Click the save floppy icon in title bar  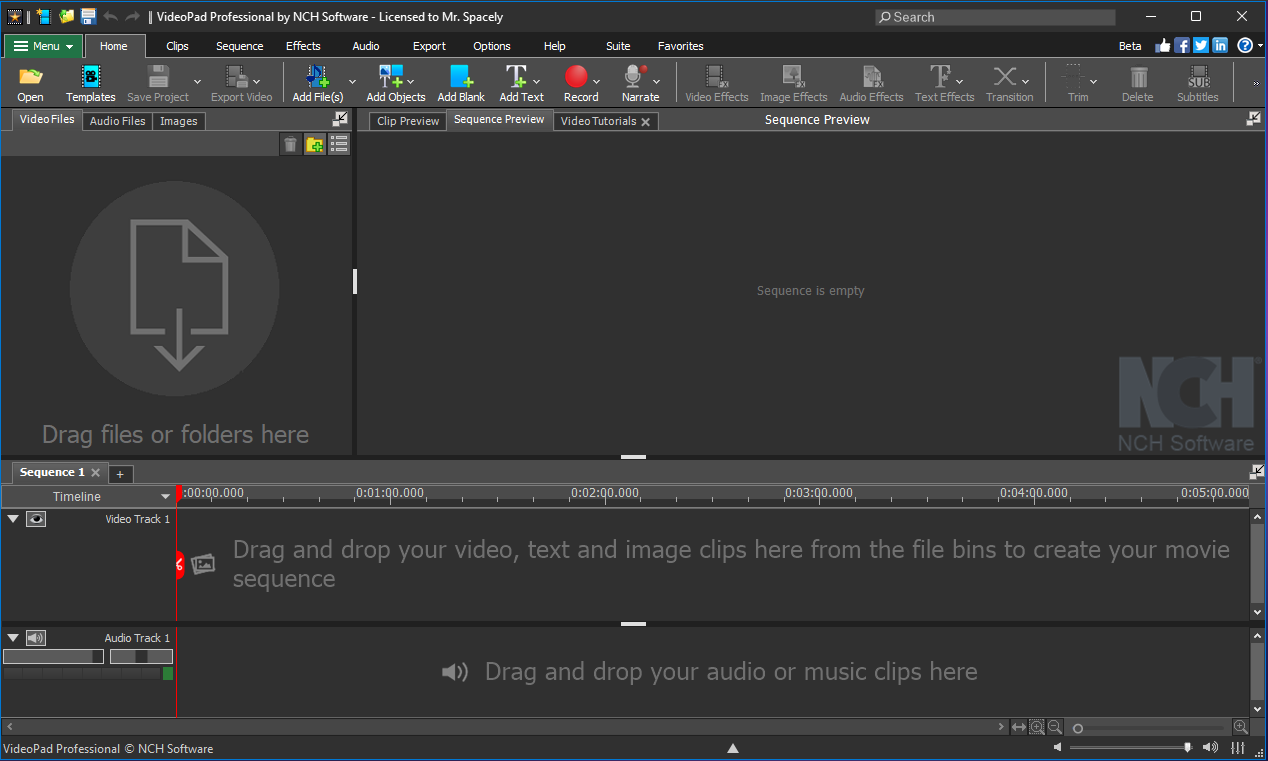coord(88,16)
